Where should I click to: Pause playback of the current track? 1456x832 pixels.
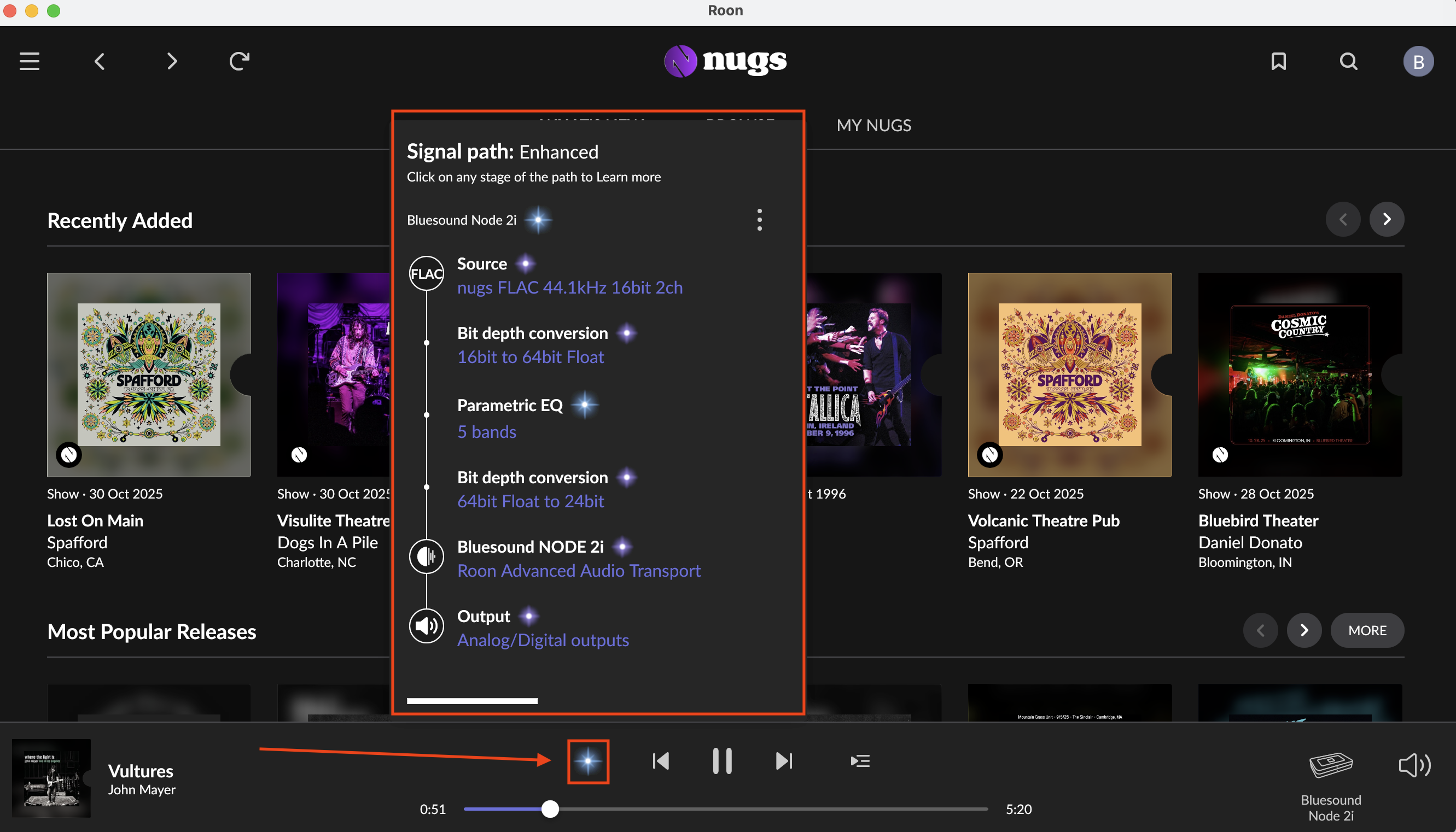pos(722,761)
